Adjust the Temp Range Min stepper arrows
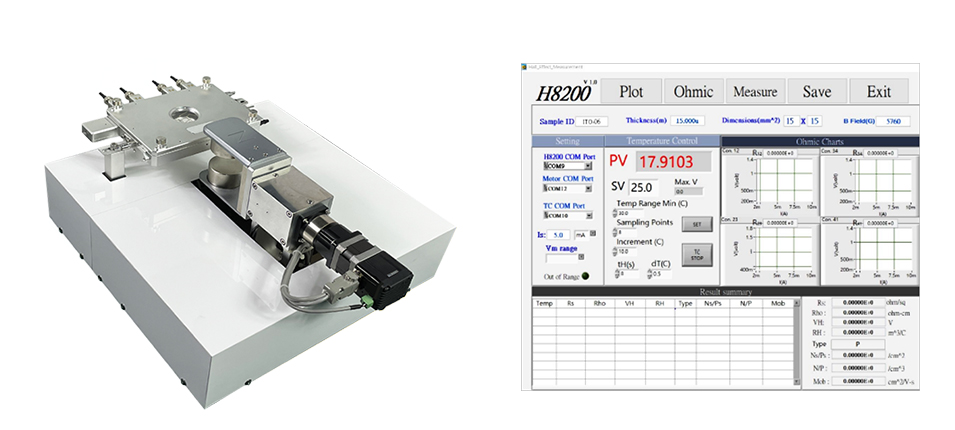The image size is (955, 430). pyautogui.click(x=614, y=213)
